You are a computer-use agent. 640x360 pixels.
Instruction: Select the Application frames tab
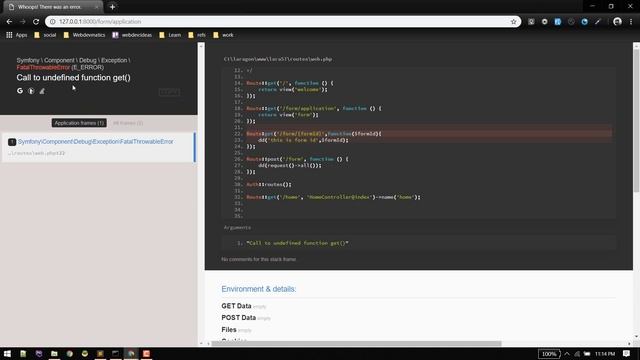[79, 123]
